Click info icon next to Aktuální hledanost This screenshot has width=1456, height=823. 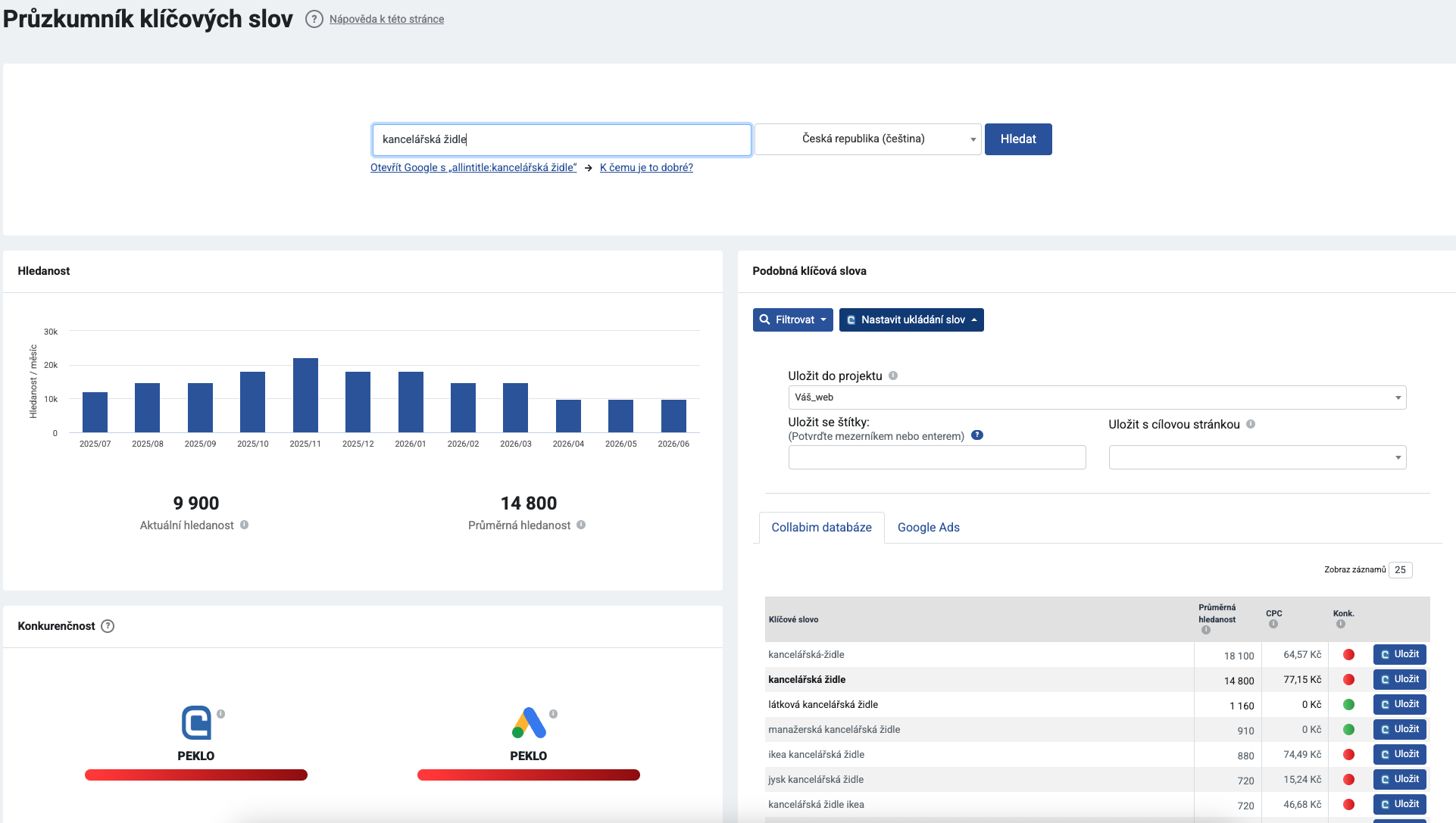pyautogui.click(x=245, y=525)
